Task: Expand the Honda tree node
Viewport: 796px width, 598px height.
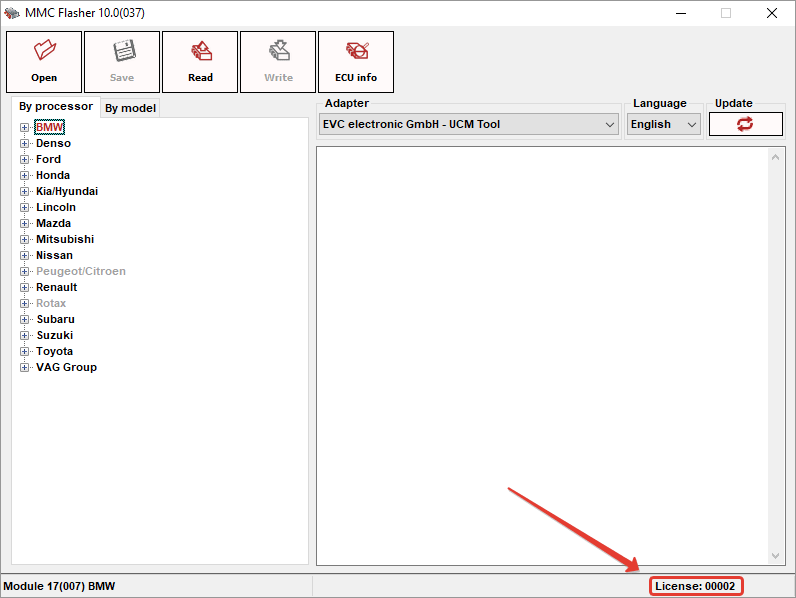Action: pos(24,176)
